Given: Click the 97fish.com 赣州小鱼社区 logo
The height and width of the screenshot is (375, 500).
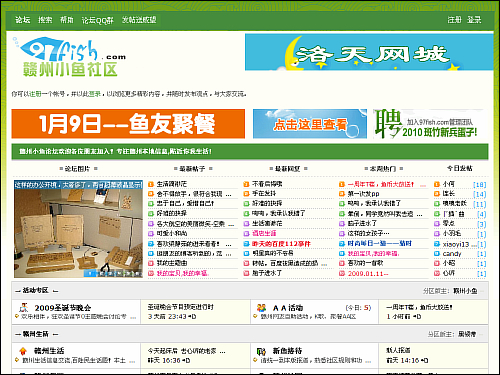Looking at the screenshot, I should tap(69, 57).
